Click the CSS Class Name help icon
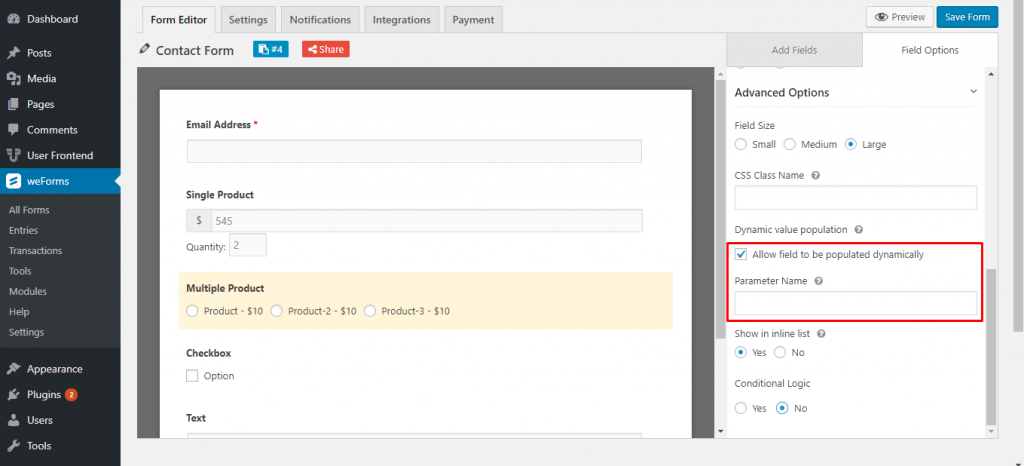 point(816,176)
